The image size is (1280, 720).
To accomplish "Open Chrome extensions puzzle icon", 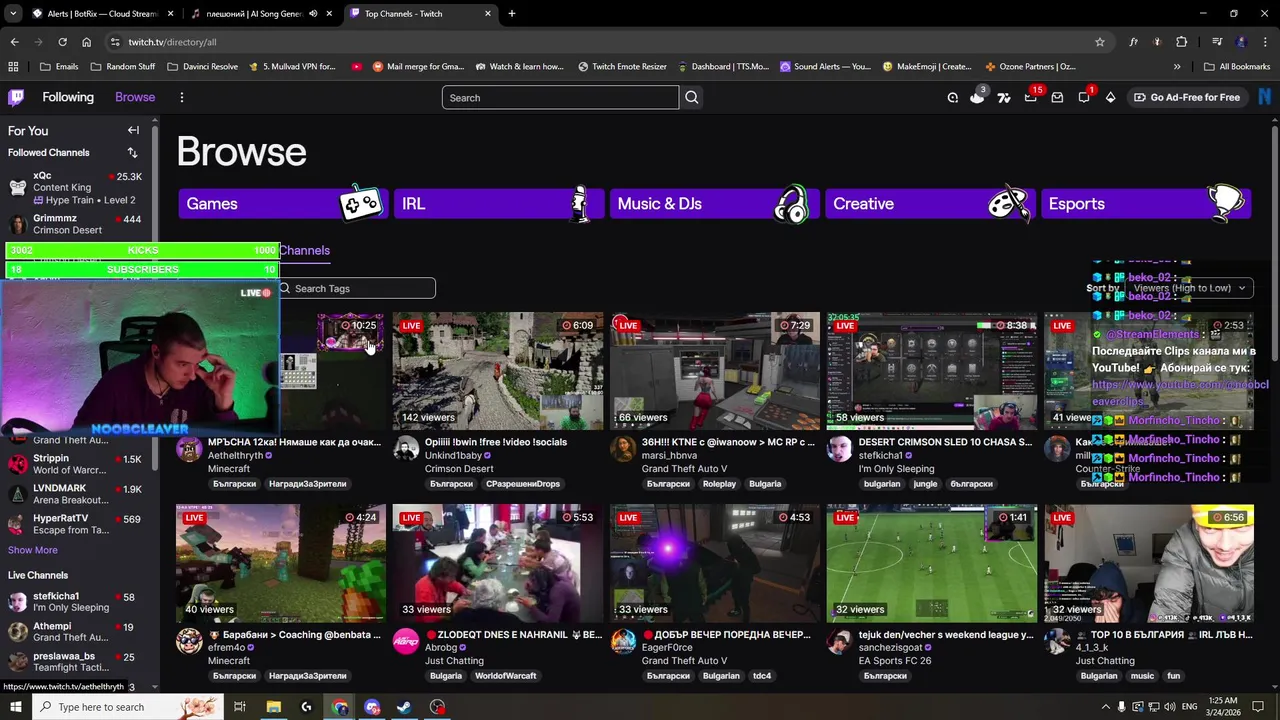I will tap(1182, 42).
